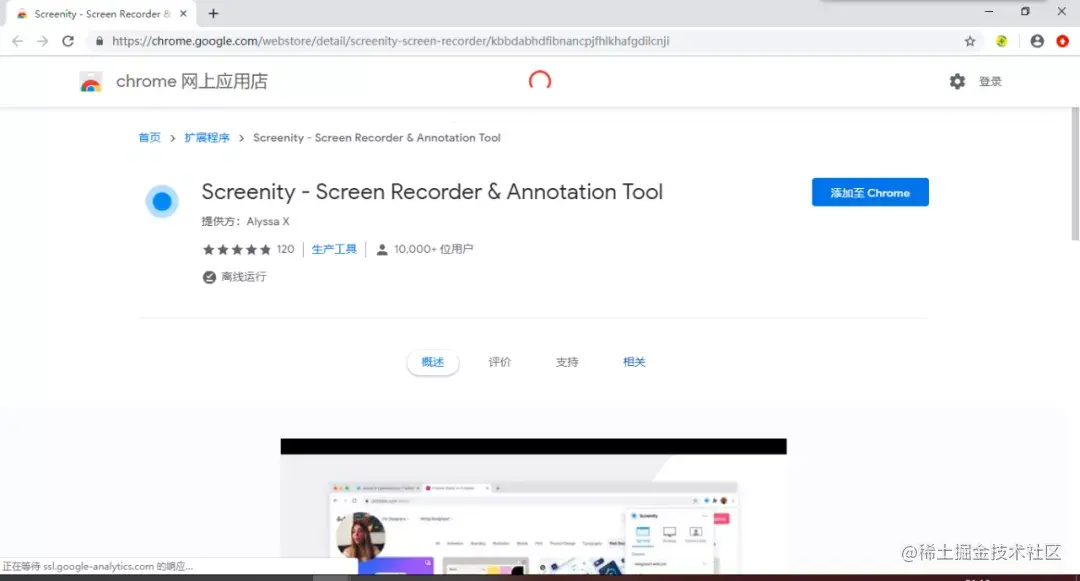Select the 概述 tab
This screenshot has width=1080, height=581.
(x=433, y=362)
